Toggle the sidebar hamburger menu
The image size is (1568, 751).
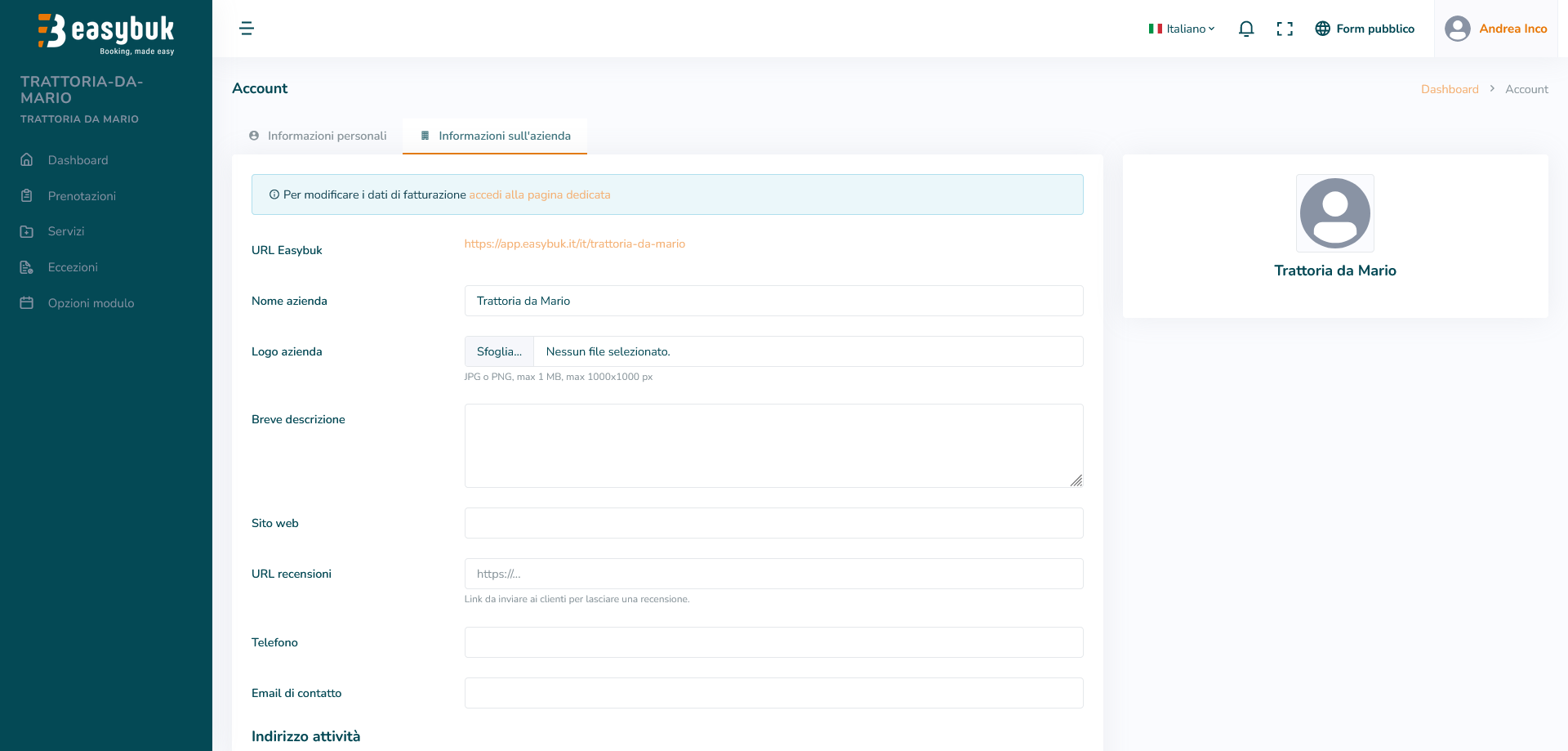point(247,29)
